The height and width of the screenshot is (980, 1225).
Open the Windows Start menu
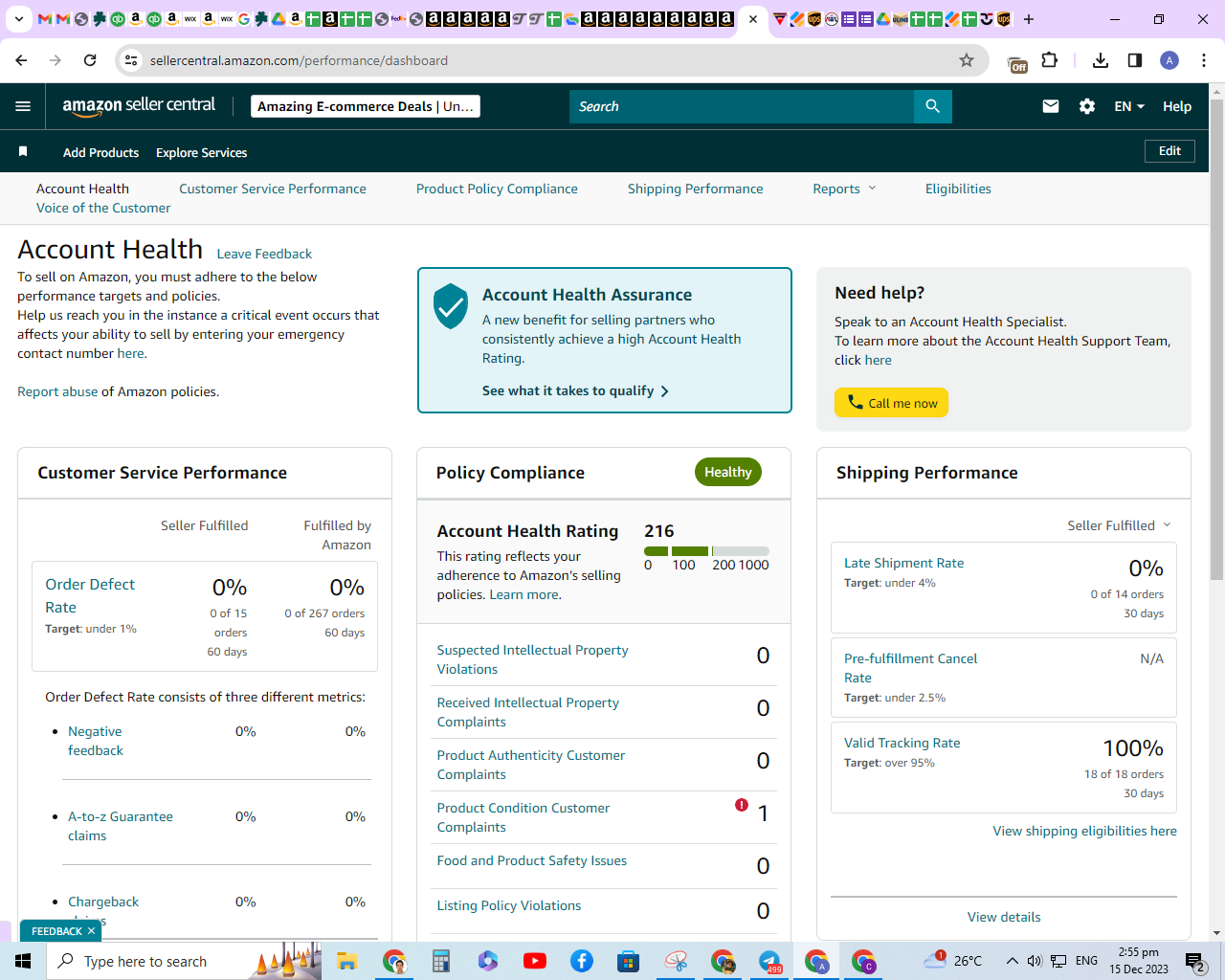[x=23, y=961]
